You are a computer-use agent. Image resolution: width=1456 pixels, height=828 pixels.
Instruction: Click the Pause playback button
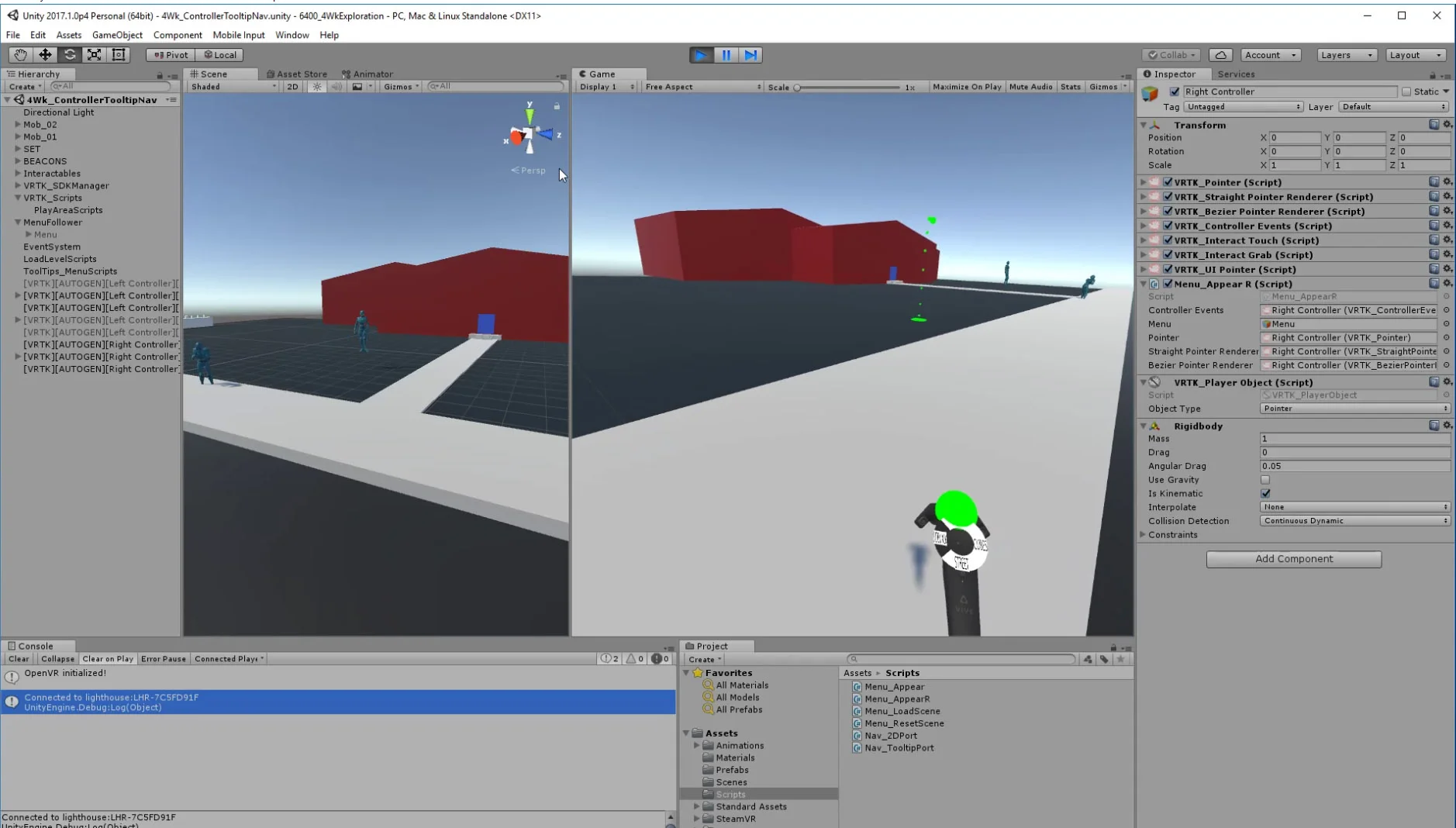pyautogui.click(x=726, y=55)
